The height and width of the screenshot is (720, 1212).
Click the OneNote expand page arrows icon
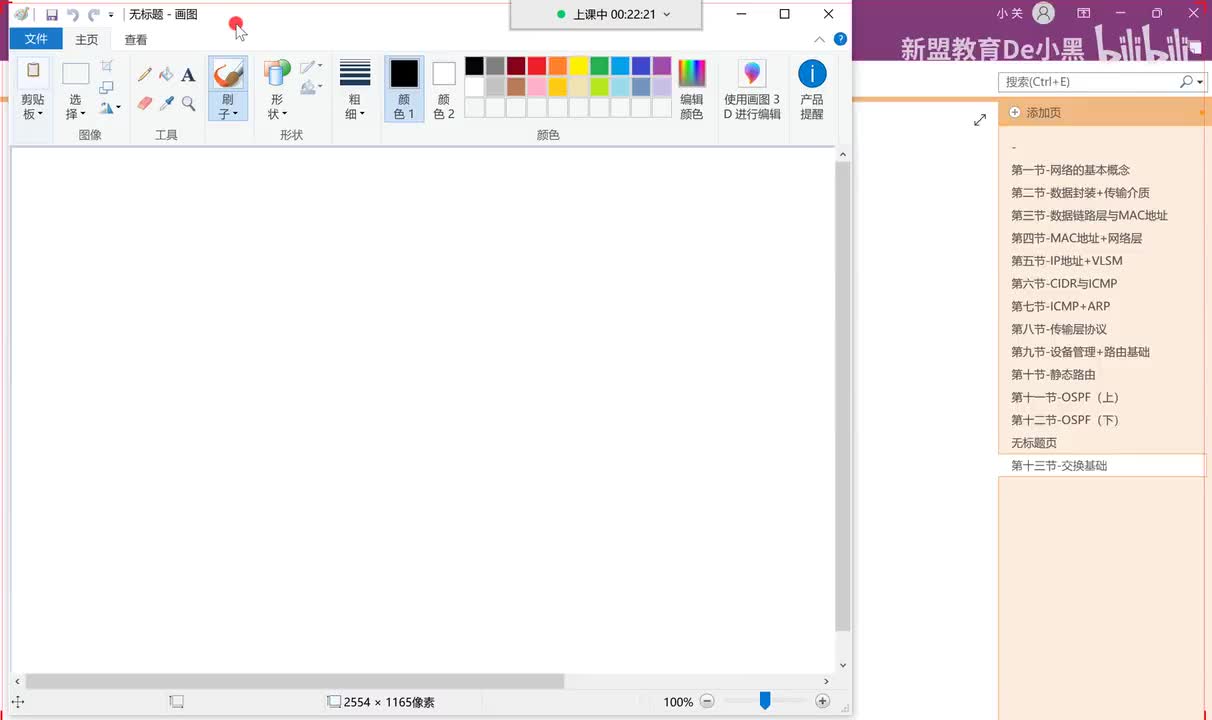[980, 120]
